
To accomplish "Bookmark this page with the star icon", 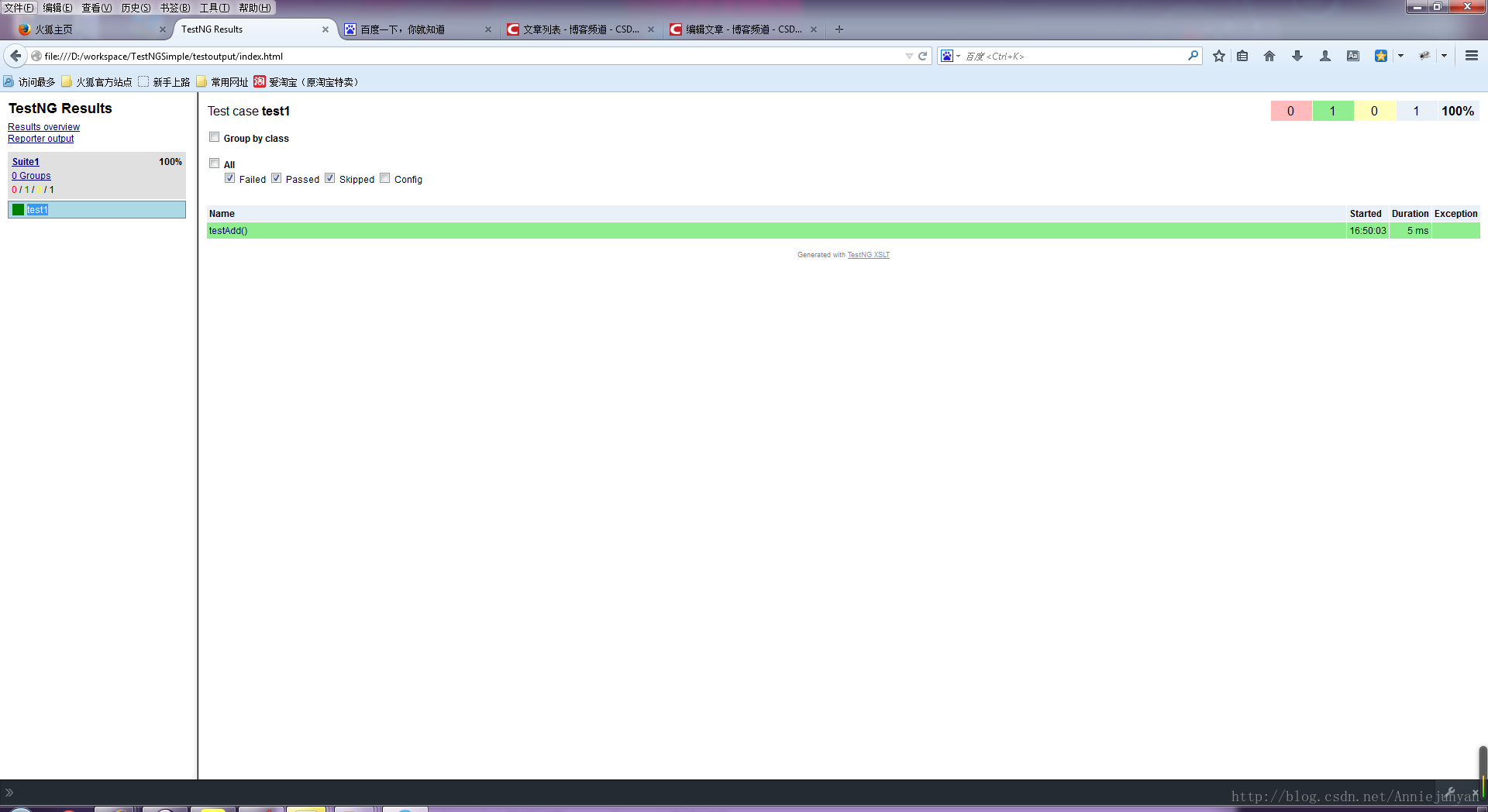I will click(1219, 56).
